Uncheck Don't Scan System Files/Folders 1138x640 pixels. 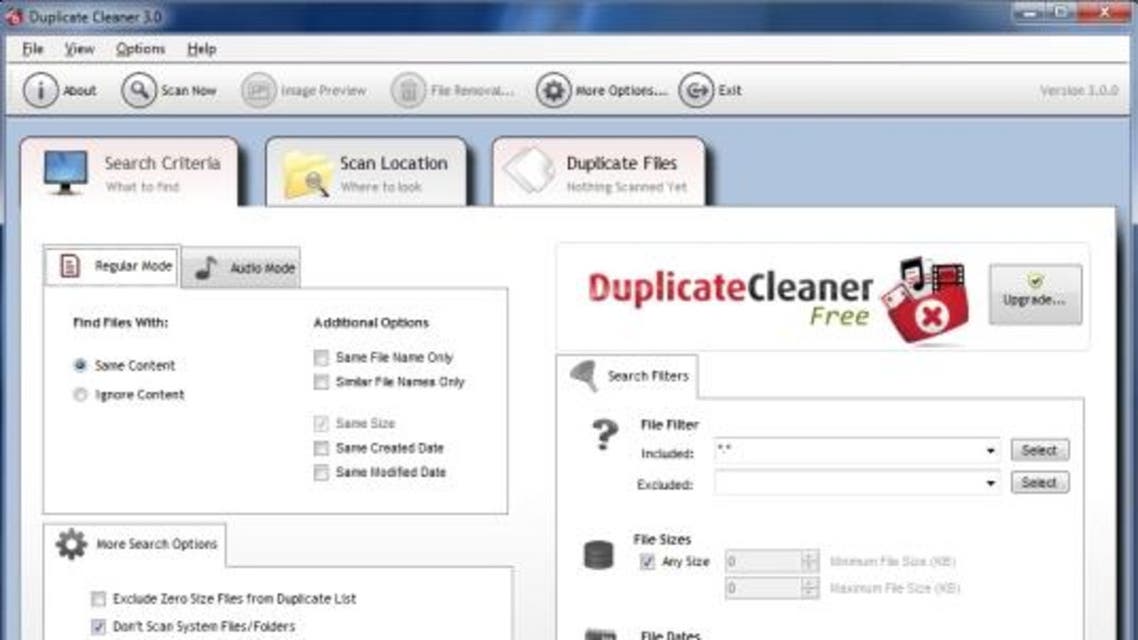coord(98,626)
